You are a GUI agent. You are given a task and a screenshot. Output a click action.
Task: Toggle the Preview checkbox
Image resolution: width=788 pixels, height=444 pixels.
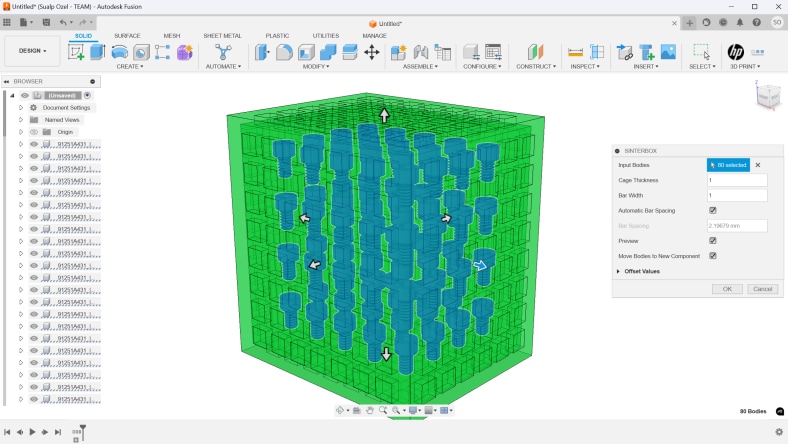click(x=713, y=240)
